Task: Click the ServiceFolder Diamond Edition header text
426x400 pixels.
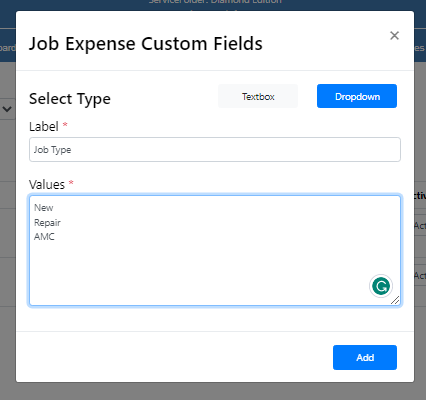Action: 215,2
